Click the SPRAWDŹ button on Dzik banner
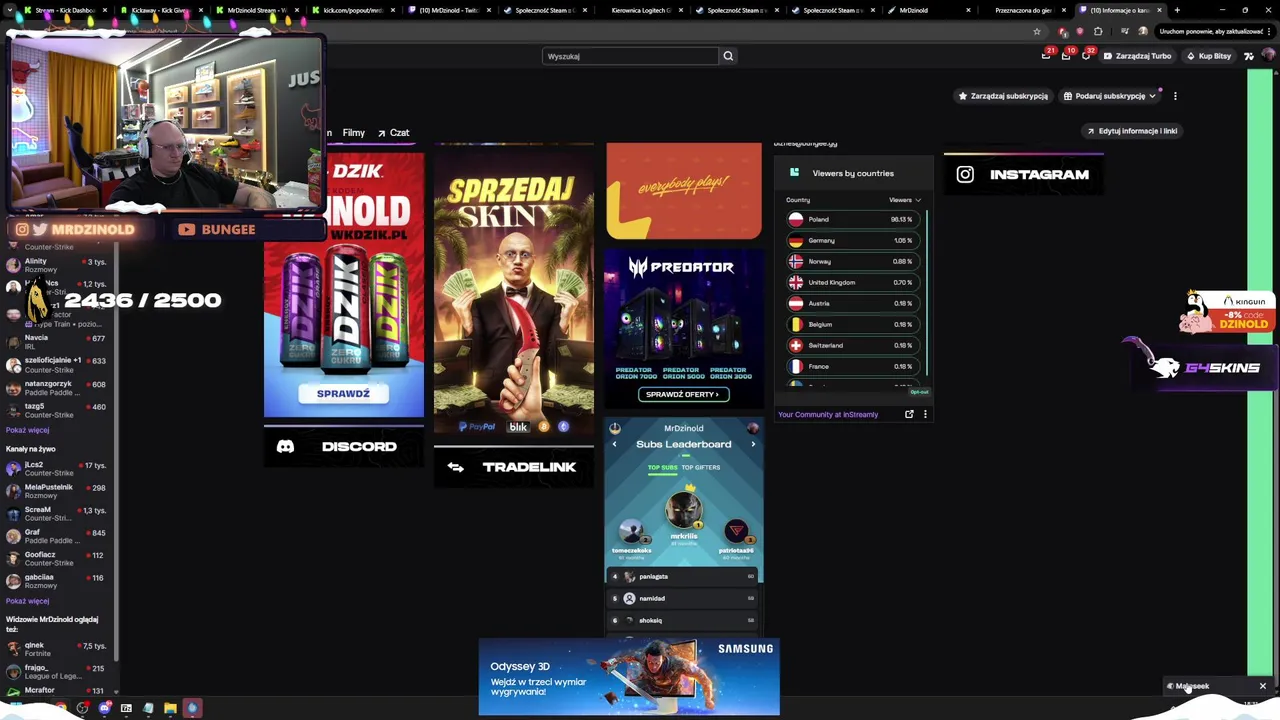This screenshot has height=720, width=1280. tap(343, 393)
